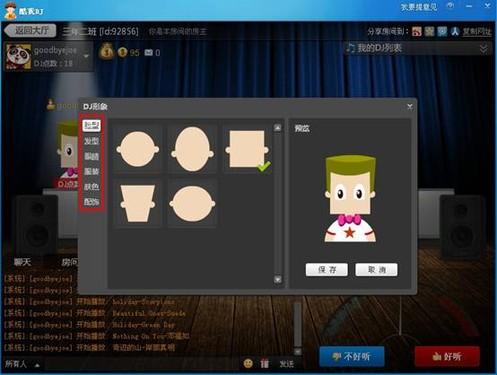Pick the wide flat oval face
The image size is (497, 375).
point(192,204)
